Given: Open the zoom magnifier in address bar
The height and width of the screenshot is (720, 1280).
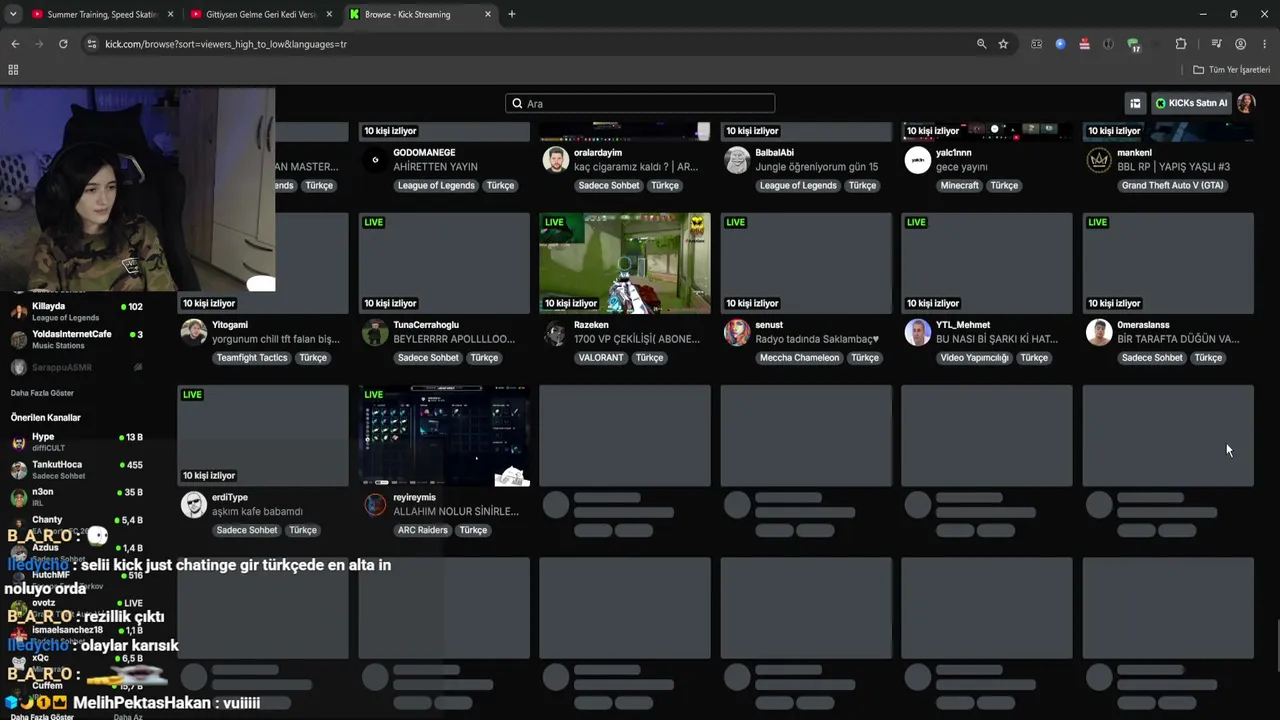Looking at the screenshot, I should pyautogui.click(x=982, y=44).
